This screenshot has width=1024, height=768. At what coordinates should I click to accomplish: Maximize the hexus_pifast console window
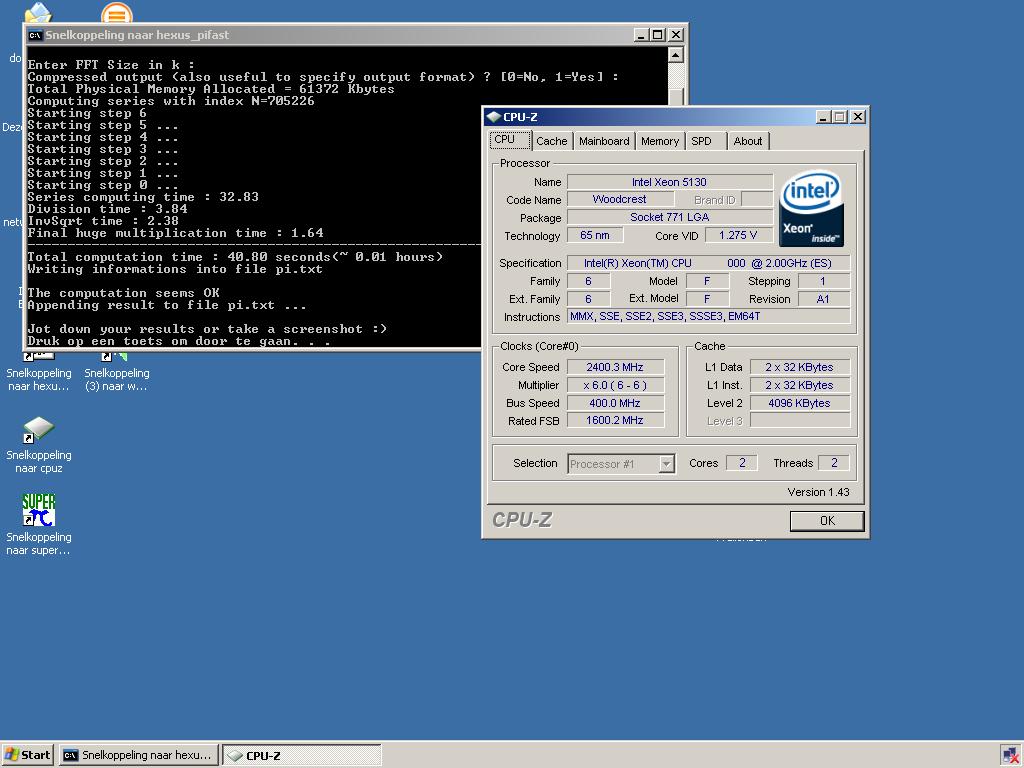[658, 35]
